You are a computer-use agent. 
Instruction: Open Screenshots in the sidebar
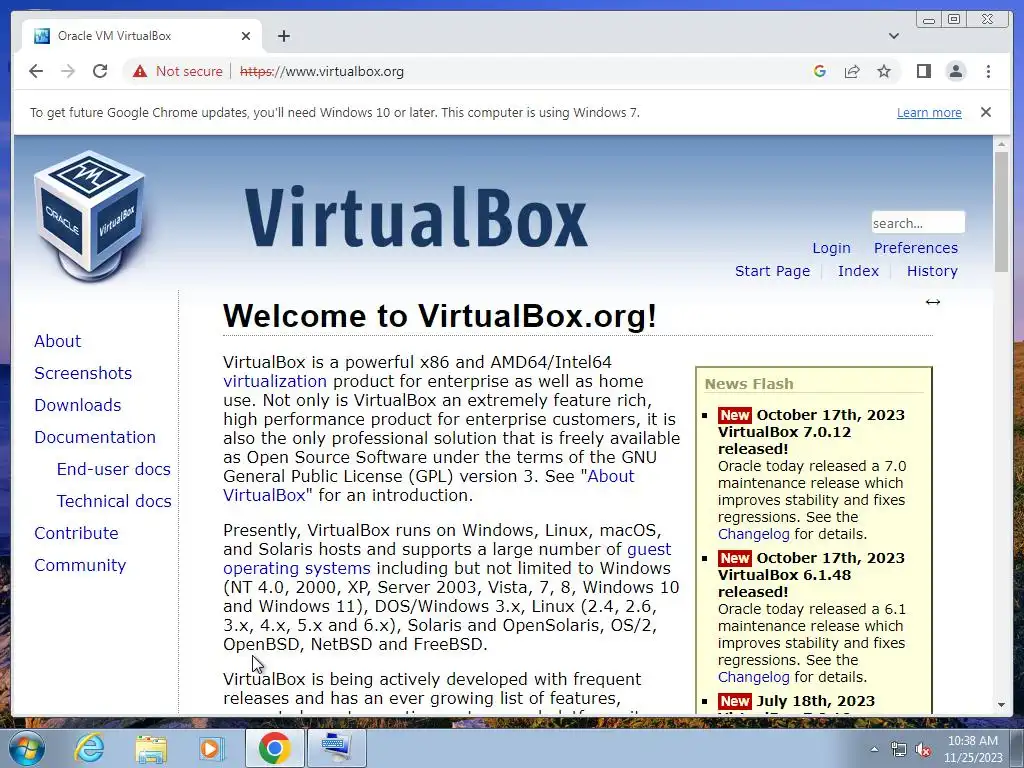pyautogui.click(x=83, y=373)
